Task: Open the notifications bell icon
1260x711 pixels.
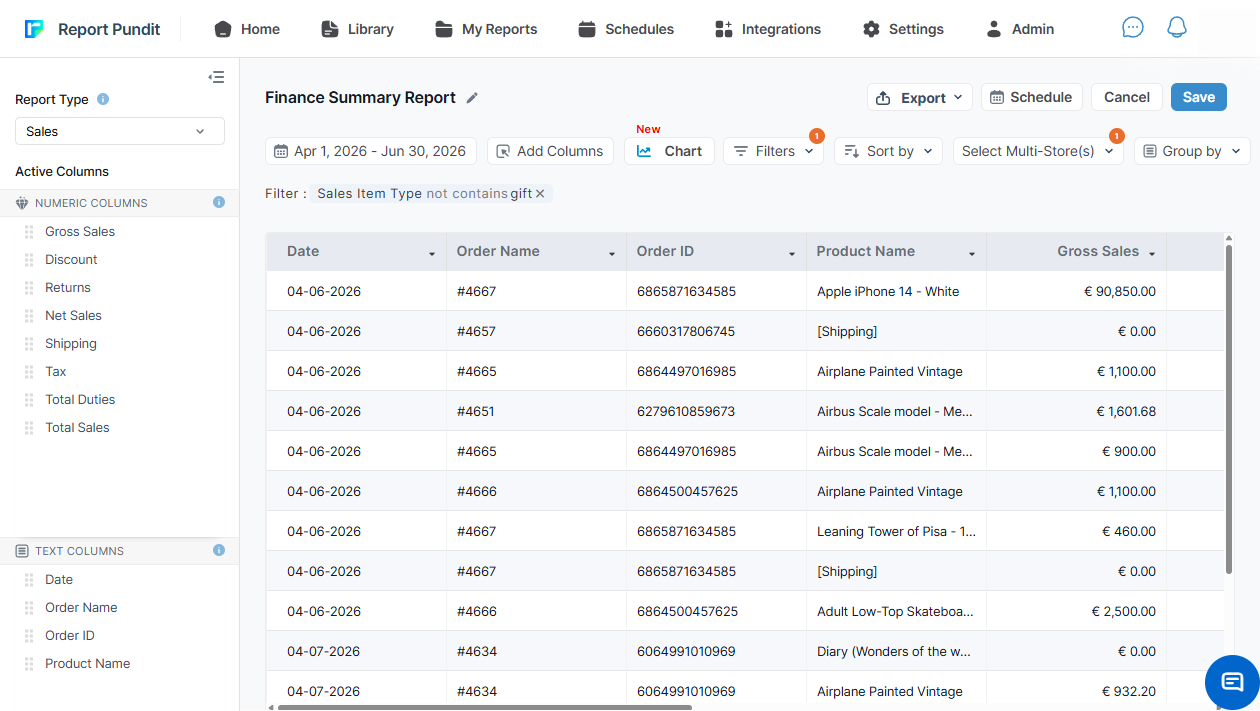Action: click(1177, 28)
